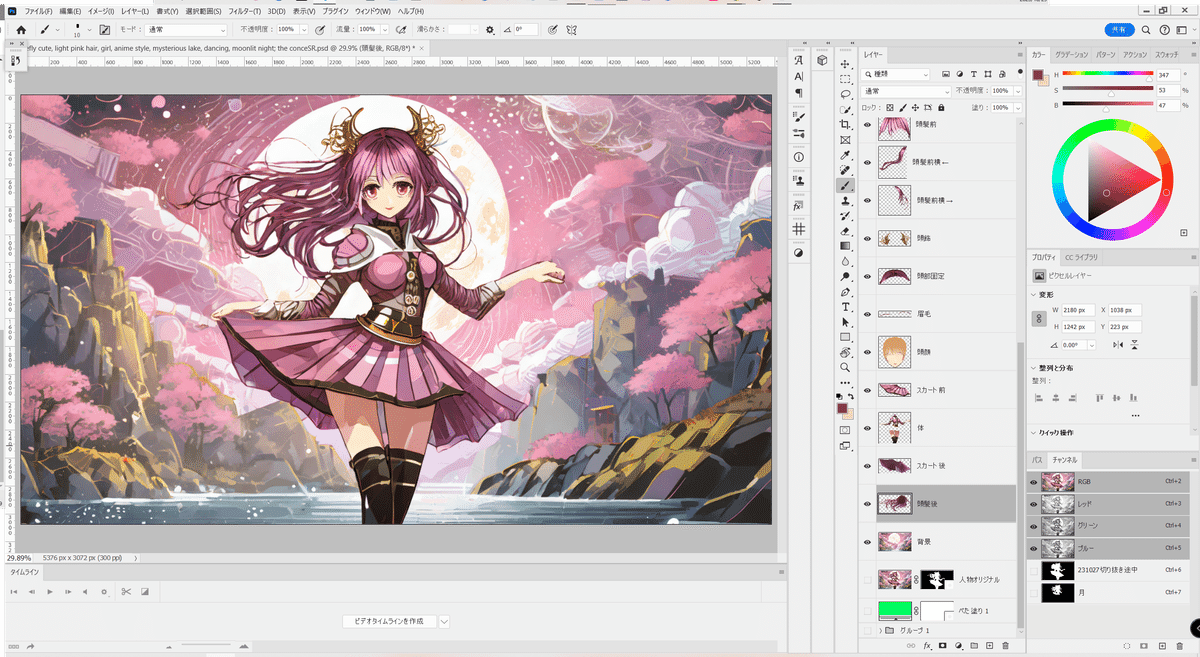Select the Move tool
The height and width of the screenshot is (657, 1200).
tap(846, 64)
